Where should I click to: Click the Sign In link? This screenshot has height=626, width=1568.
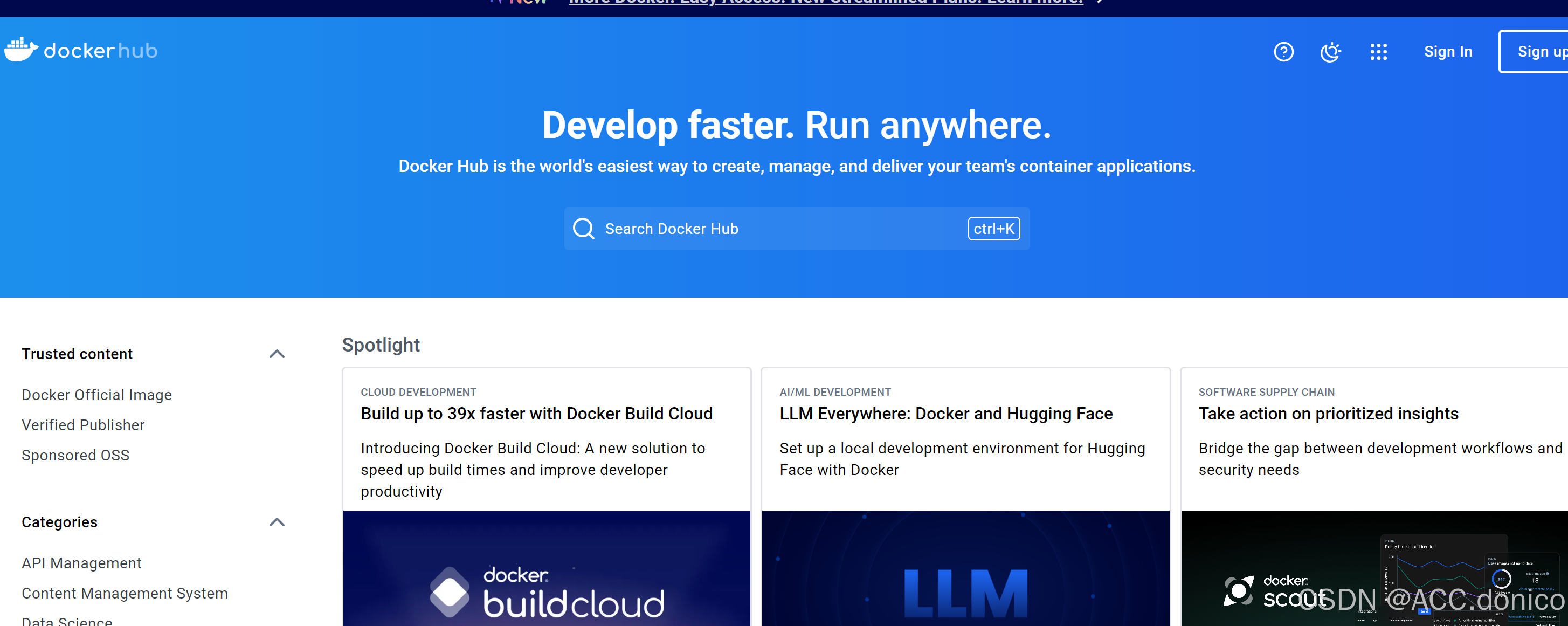(1447, 52)
